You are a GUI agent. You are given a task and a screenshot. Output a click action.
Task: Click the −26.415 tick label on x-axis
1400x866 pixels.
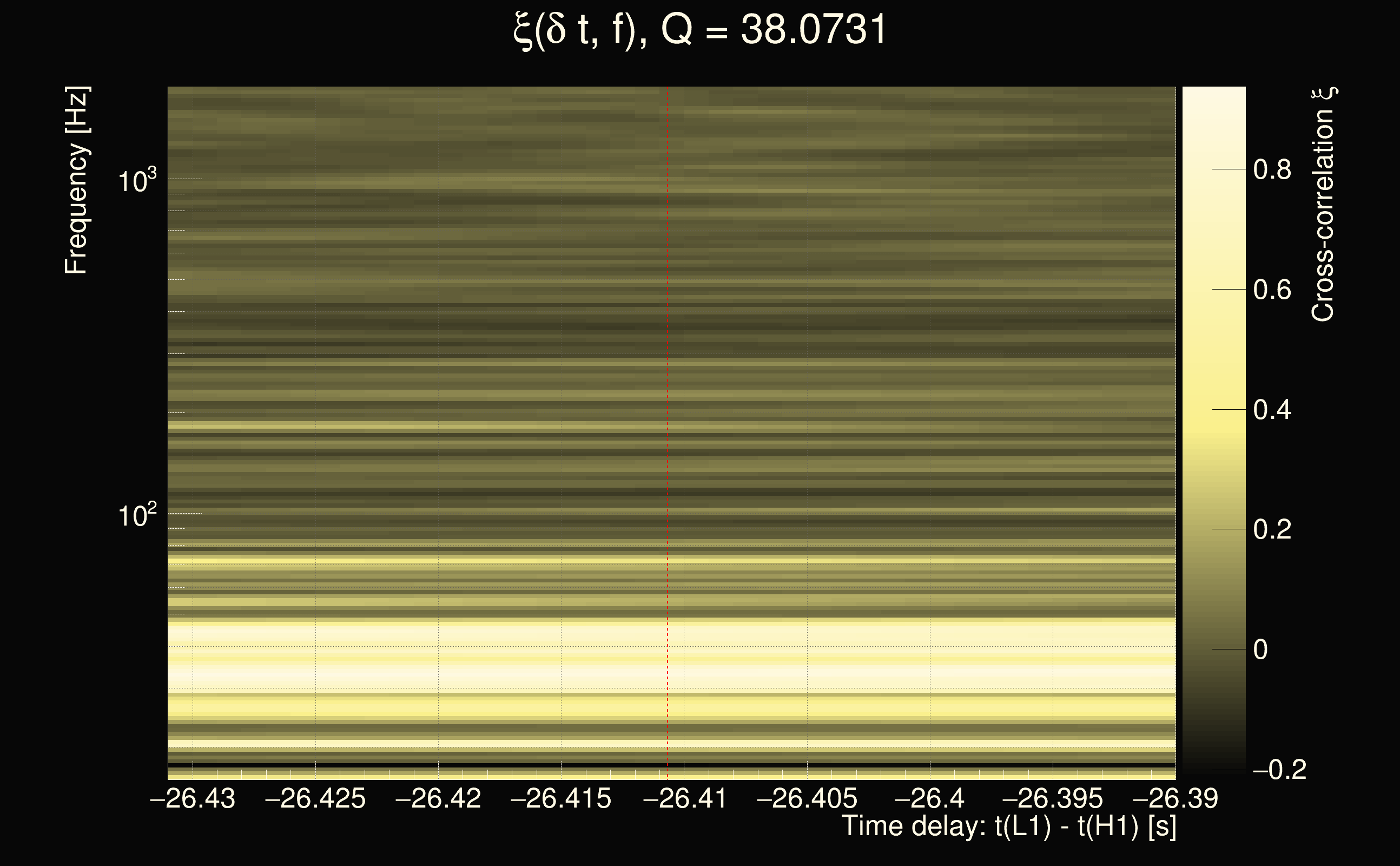coord(561,799)
